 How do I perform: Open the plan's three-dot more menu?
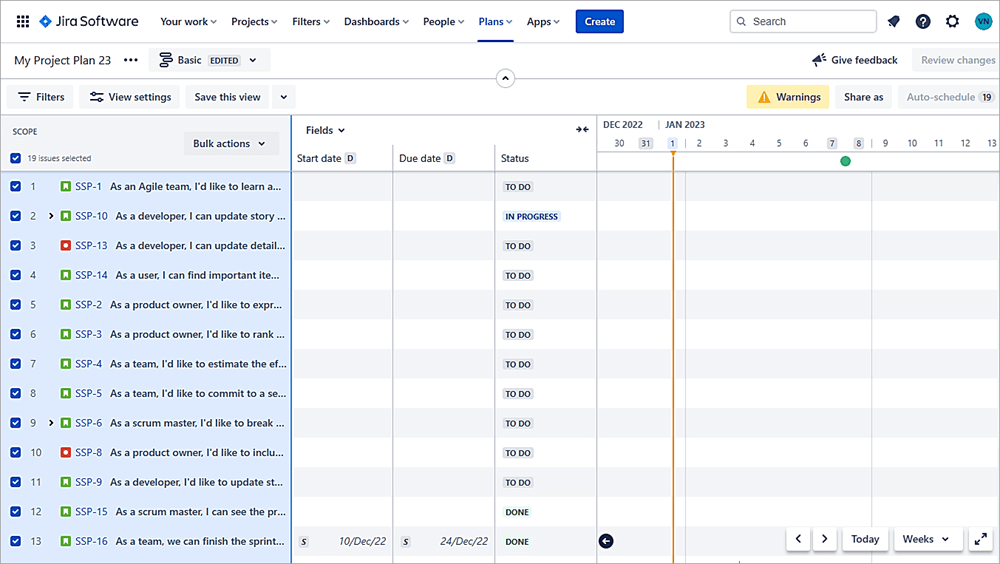pos(131,60)
